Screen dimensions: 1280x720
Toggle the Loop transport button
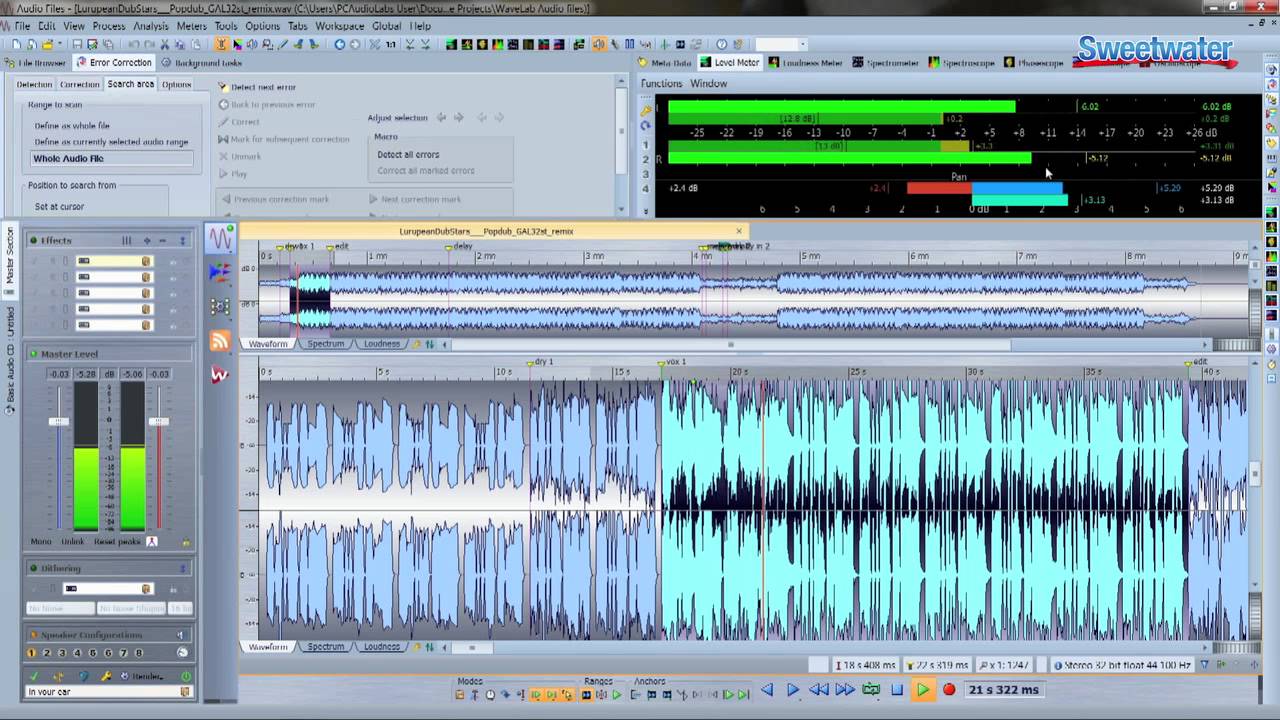pos(871,689)
